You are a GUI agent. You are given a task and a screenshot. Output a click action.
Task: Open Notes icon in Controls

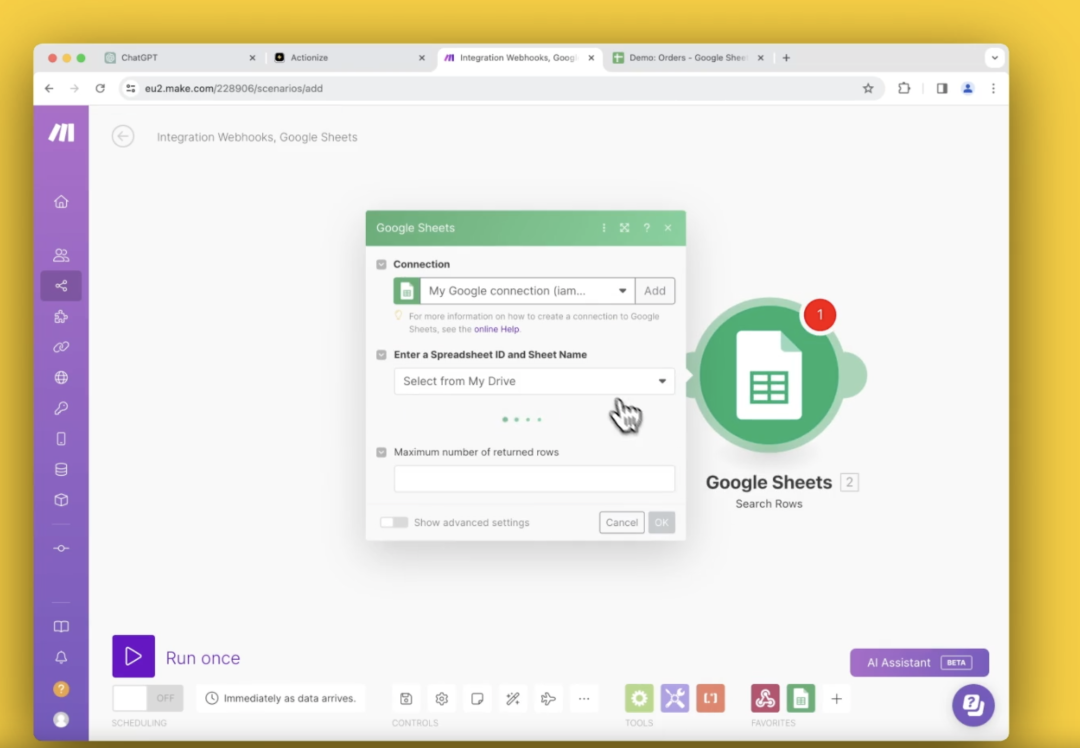pyautogui.click(x=477, y=698)
